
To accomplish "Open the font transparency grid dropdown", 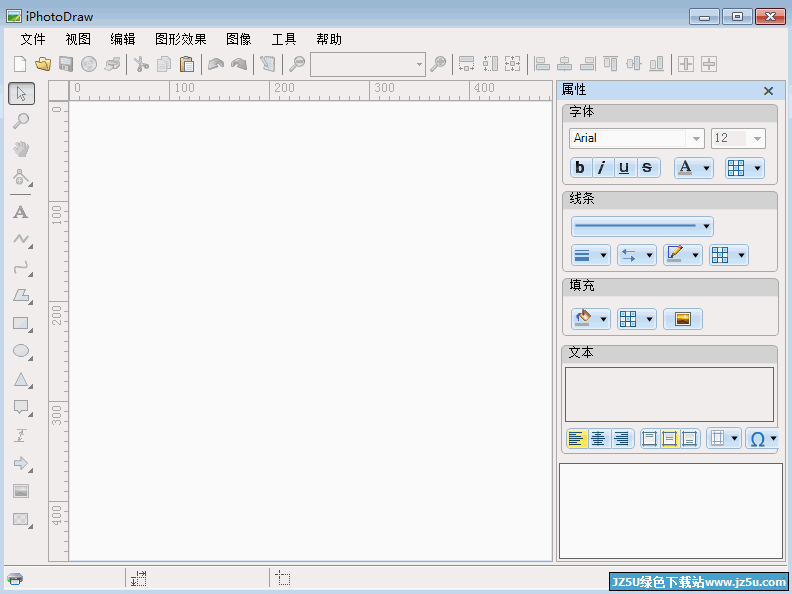I will click(745, 168).
